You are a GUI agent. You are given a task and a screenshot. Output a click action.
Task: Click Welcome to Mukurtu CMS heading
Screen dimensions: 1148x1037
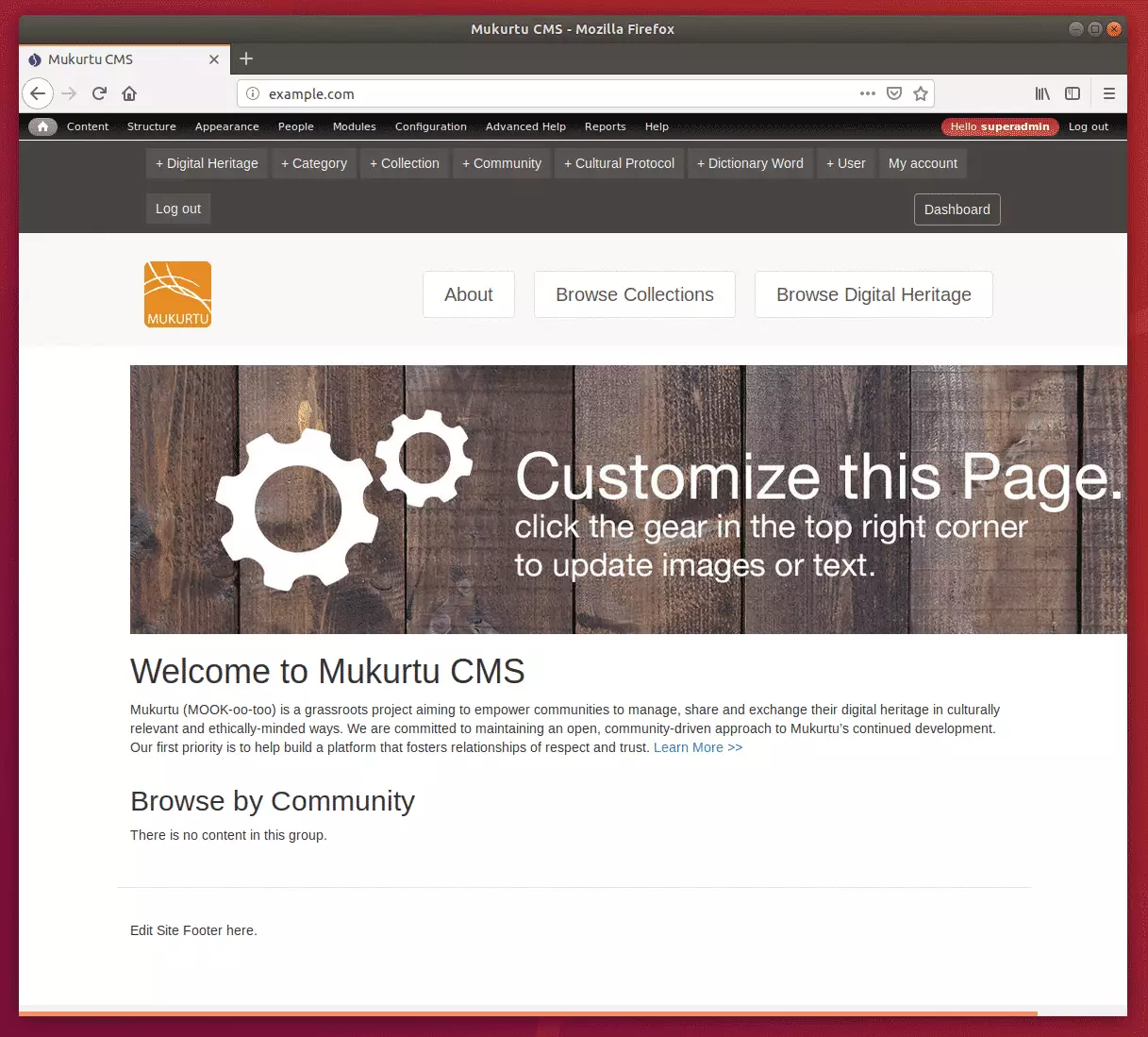click(327, 671)
